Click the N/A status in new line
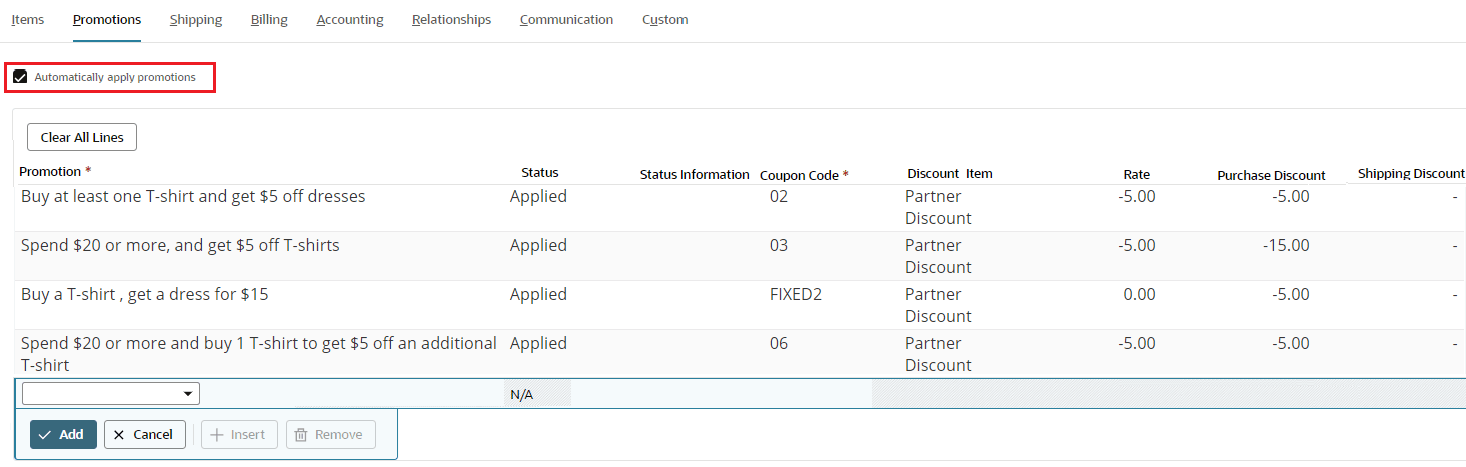 point(521,394)
